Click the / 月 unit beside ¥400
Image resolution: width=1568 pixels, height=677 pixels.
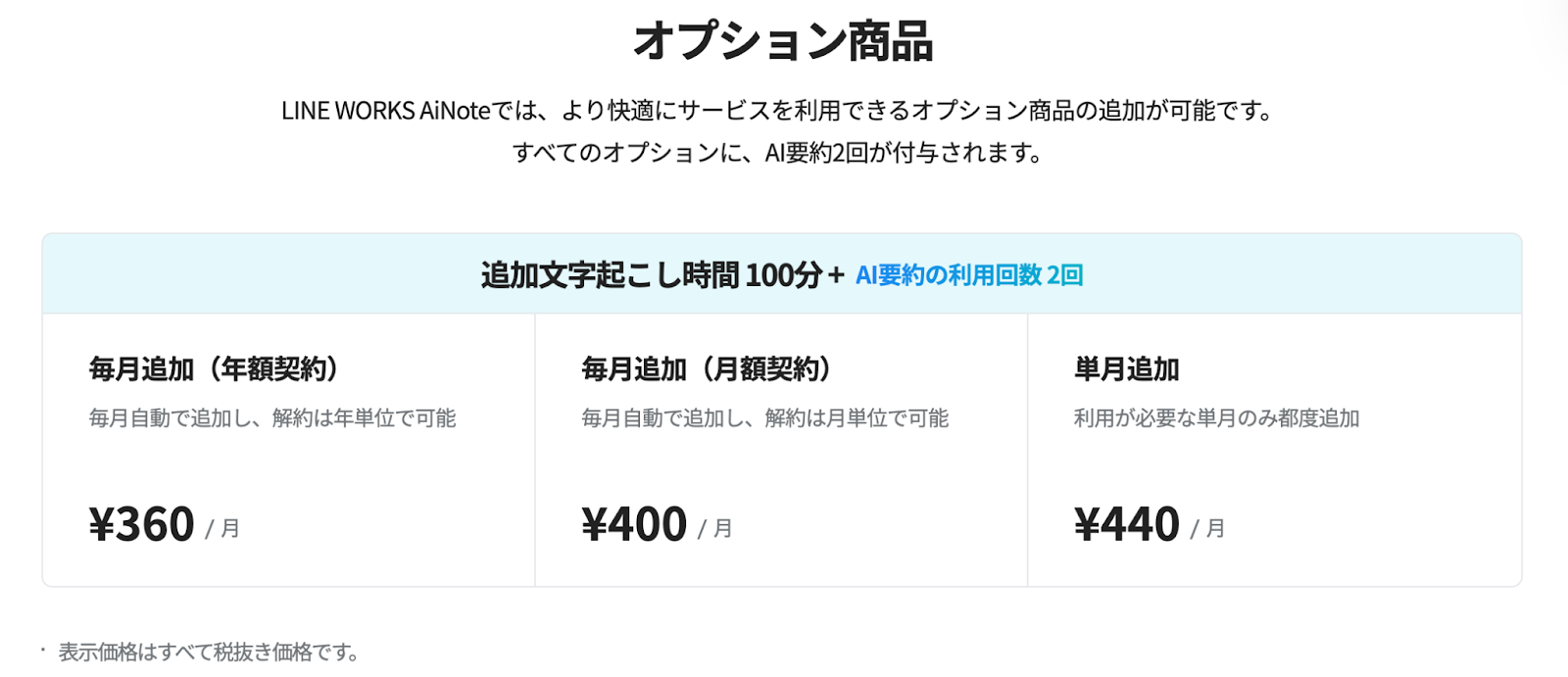(x=715, y=529)
